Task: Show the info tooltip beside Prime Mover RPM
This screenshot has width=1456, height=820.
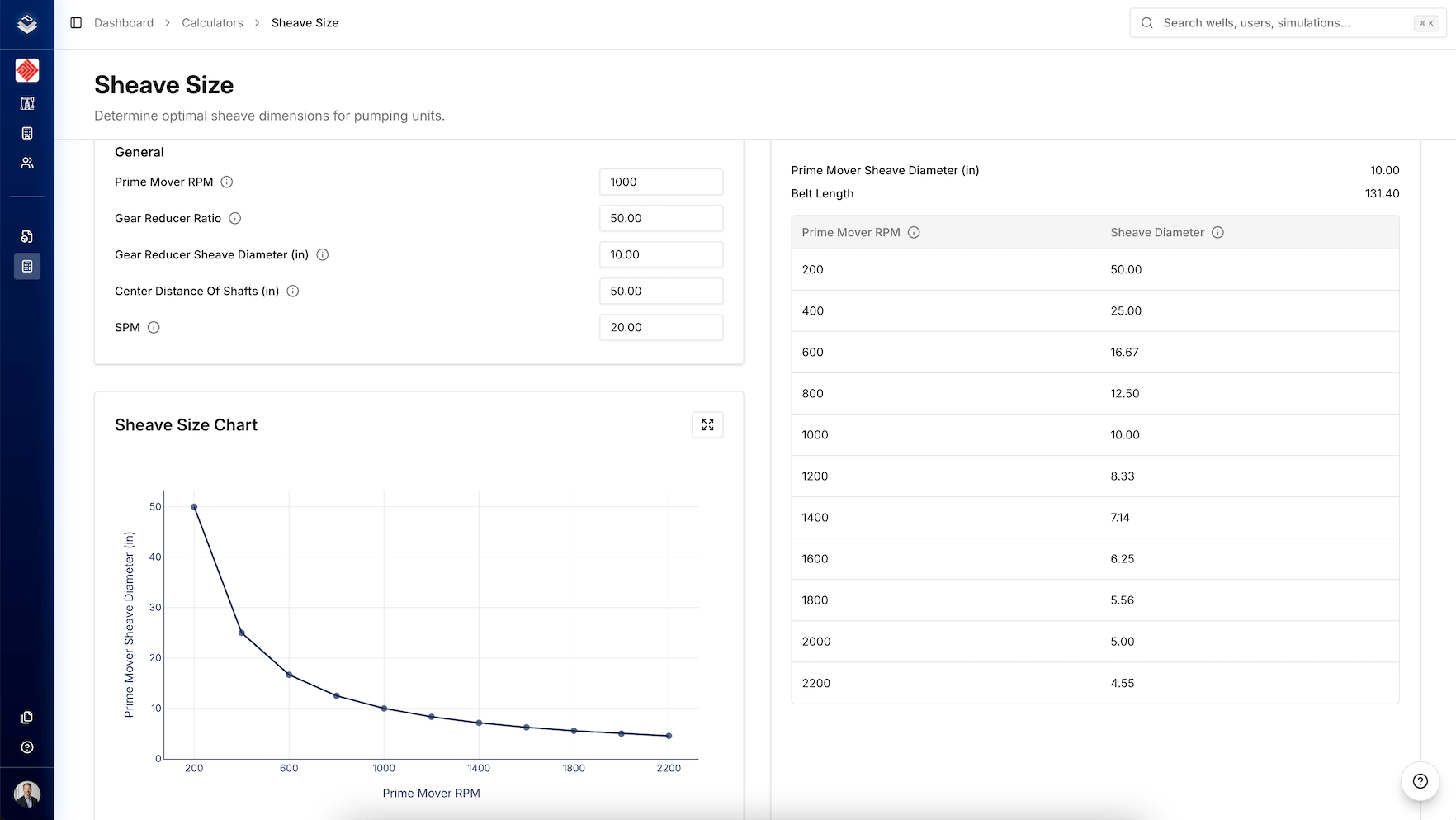Action: 227,182
